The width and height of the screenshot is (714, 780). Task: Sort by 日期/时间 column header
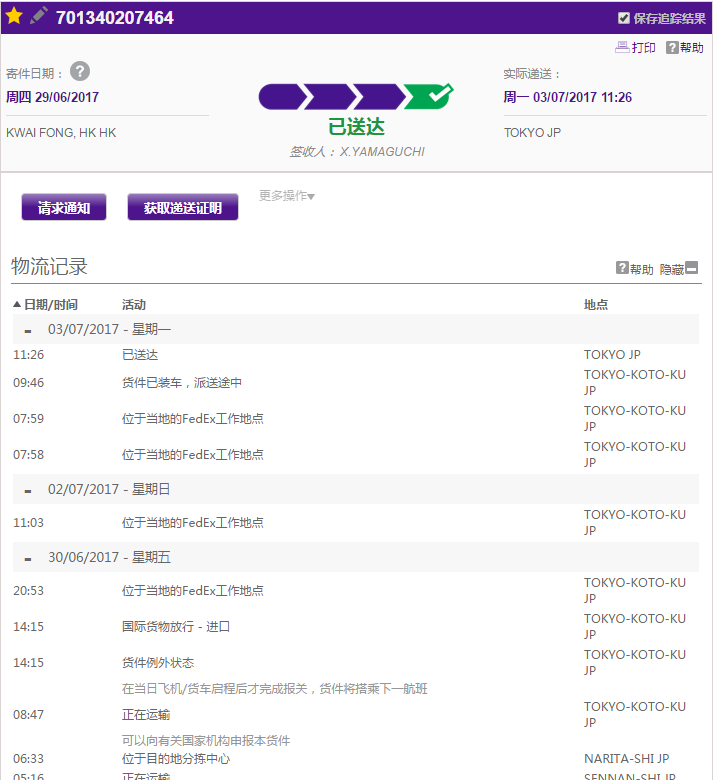45,304
